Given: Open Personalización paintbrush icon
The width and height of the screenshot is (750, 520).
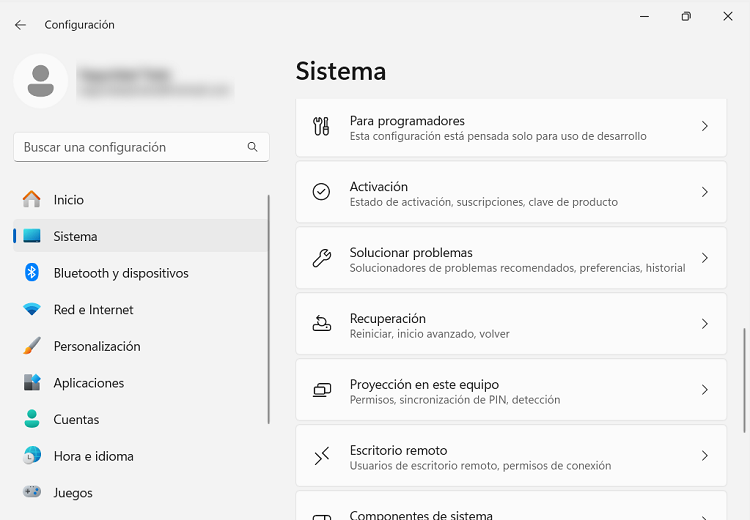Looking at the screenshot, I should [x=32, y=346].
